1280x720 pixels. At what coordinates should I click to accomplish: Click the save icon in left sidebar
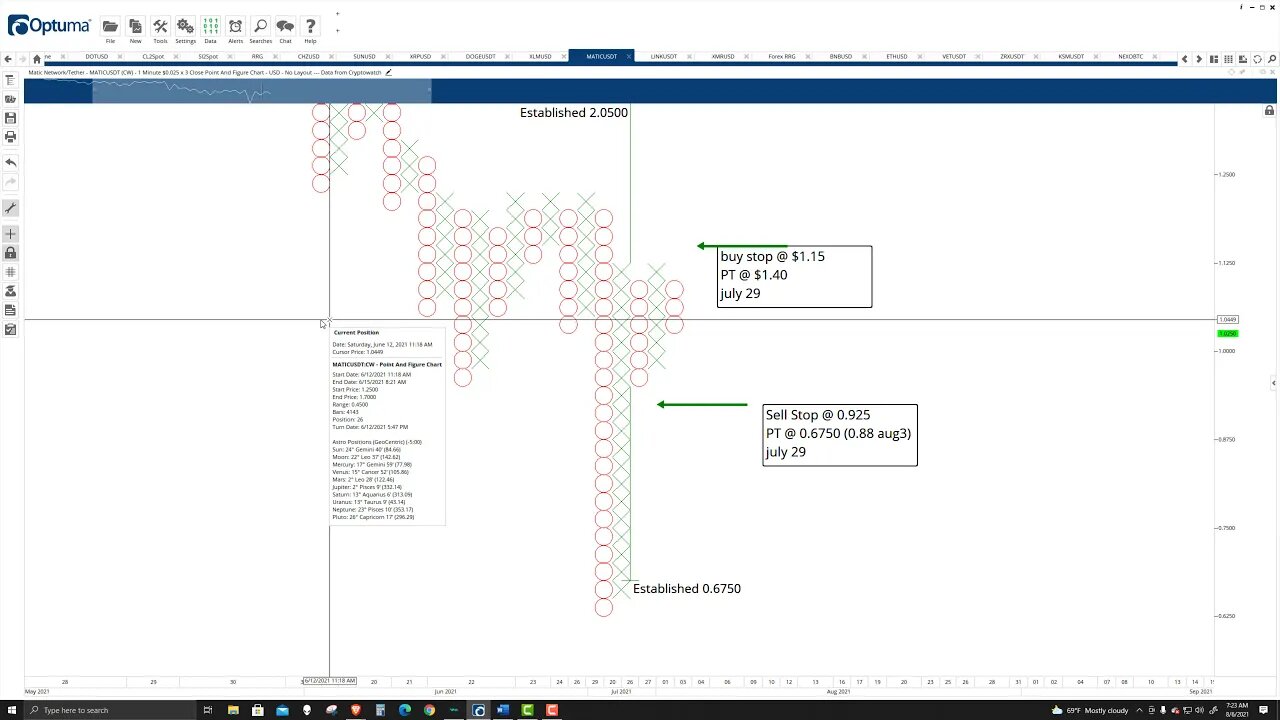pyautogui.click(x=11, y=118)
